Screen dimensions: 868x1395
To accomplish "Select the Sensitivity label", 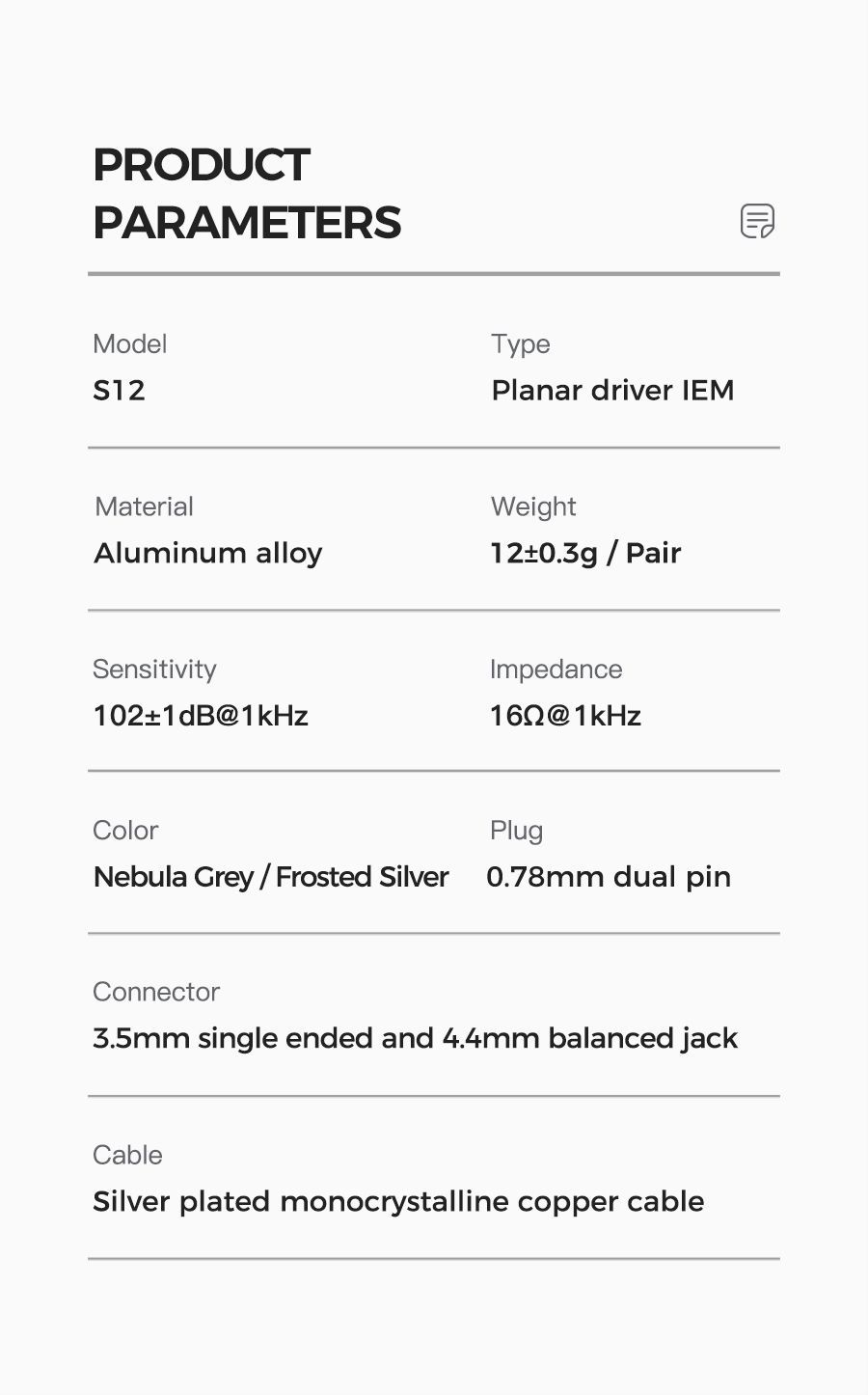I will click(x=154, y=670).
